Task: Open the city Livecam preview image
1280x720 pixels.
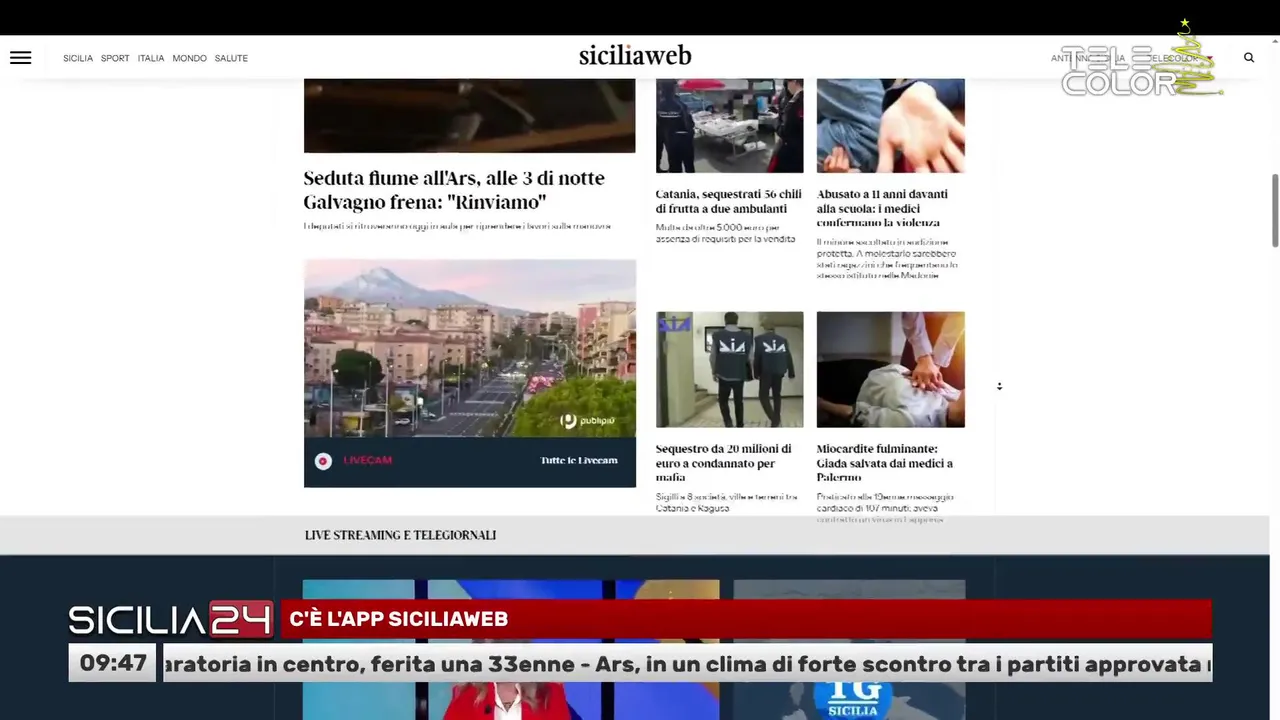Action: (470, 348)
